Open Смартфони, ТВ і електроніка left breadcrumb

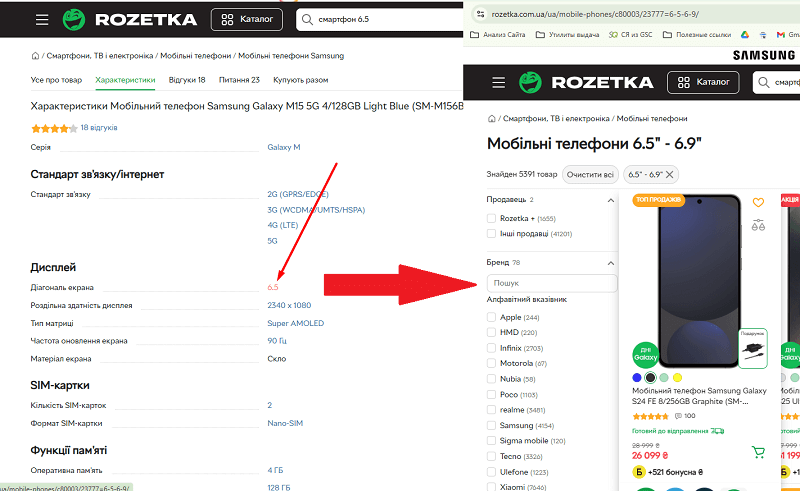coord(99,56)
